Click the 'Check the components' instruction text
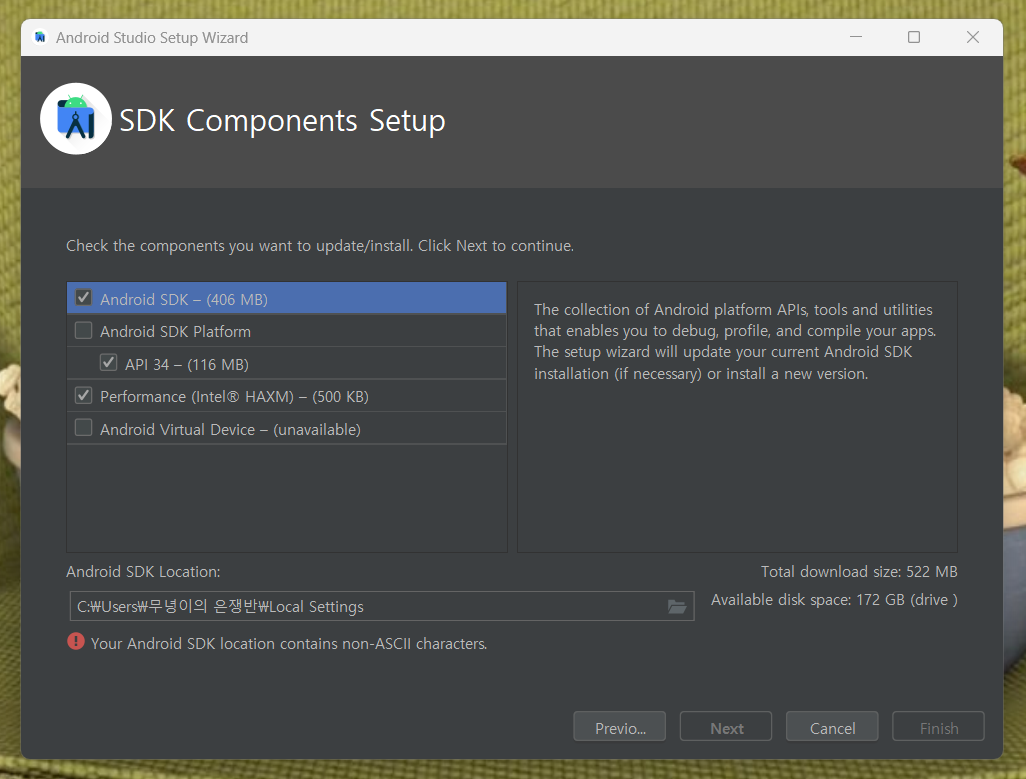Screen dimensions: 1026x779 tap(320, 246)
